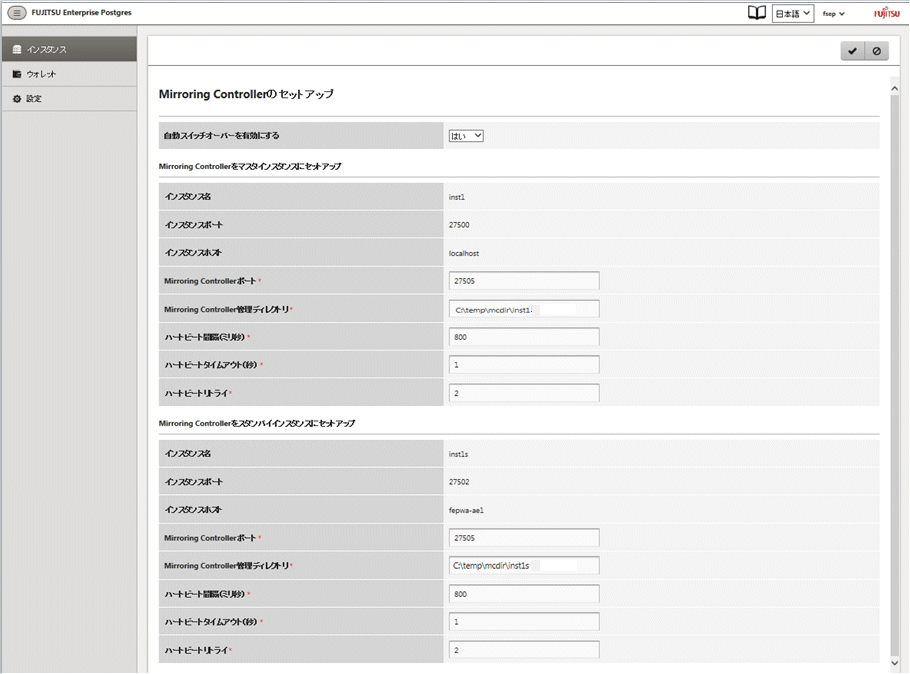Click the 27502 instance port value

[x=459, y=482]
